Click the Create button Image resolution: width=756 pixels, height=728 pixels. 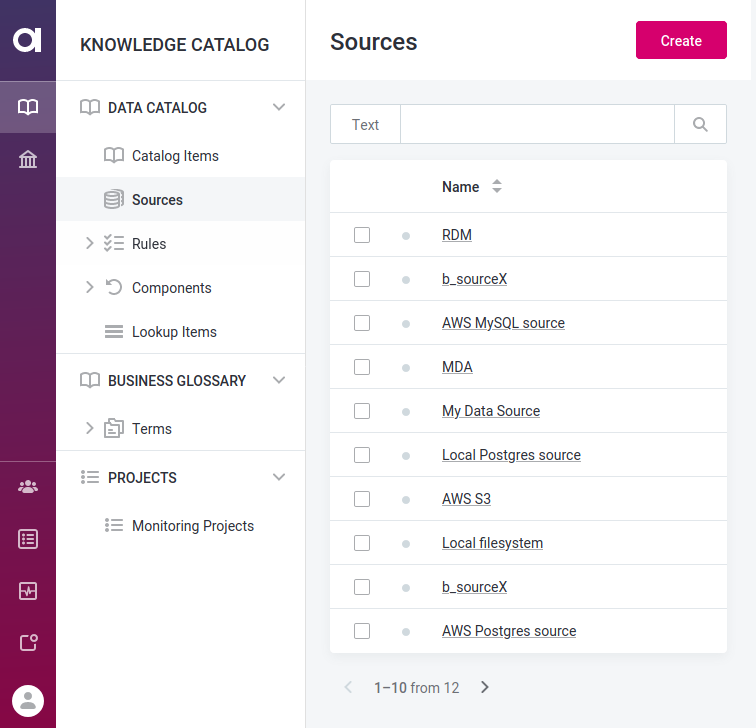pos(681,41)
